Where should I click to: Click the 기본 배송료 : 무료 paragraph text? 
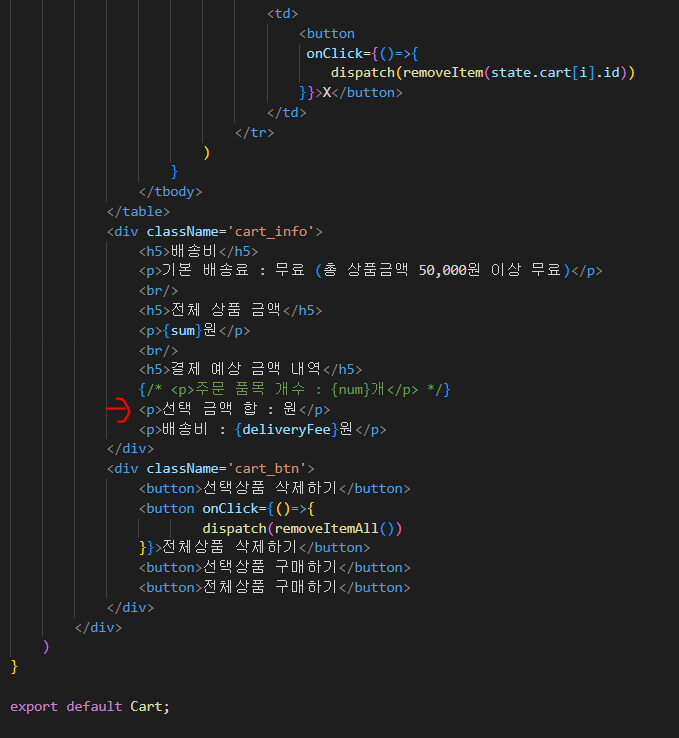point(233,270)
